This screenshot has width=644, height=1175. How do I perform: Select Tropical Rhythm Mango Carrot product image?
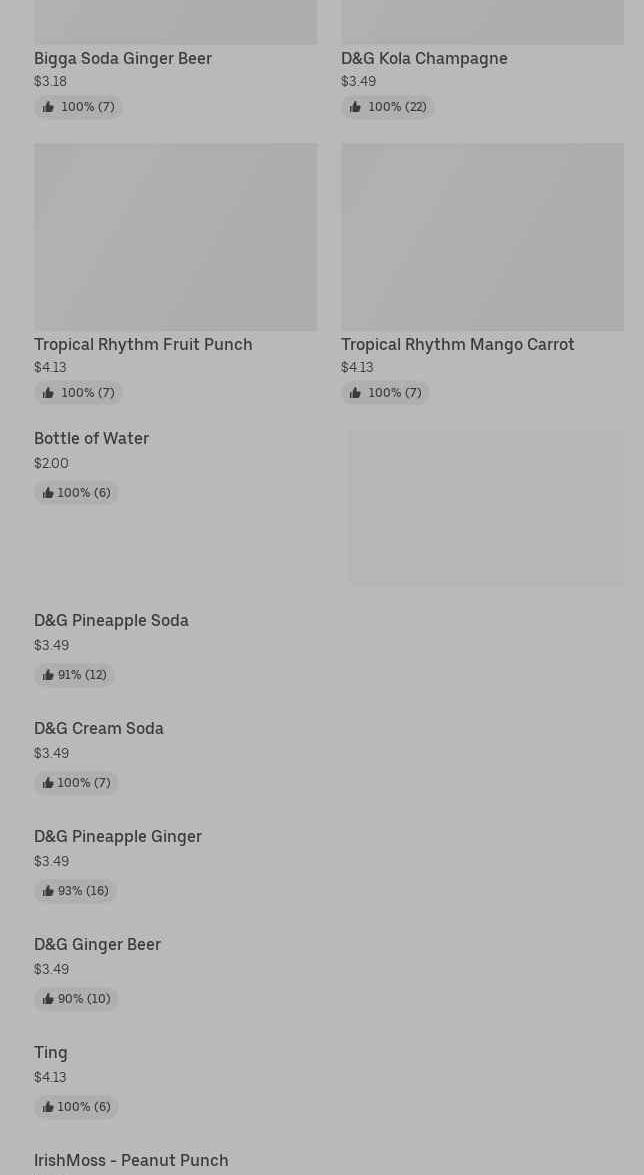[x=482, y=236]
